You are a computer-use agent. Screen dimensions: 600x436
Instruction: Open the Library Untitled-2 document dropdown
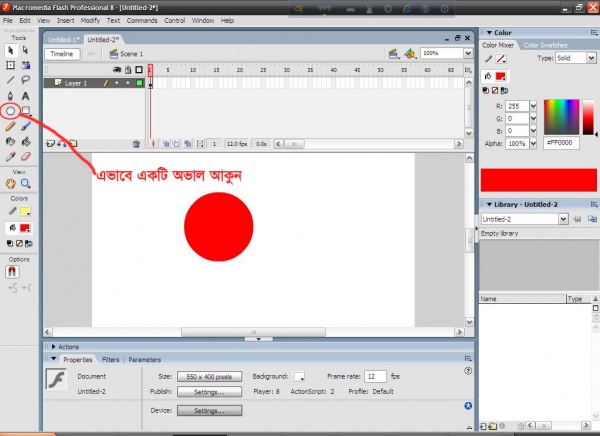pos(563,219)
